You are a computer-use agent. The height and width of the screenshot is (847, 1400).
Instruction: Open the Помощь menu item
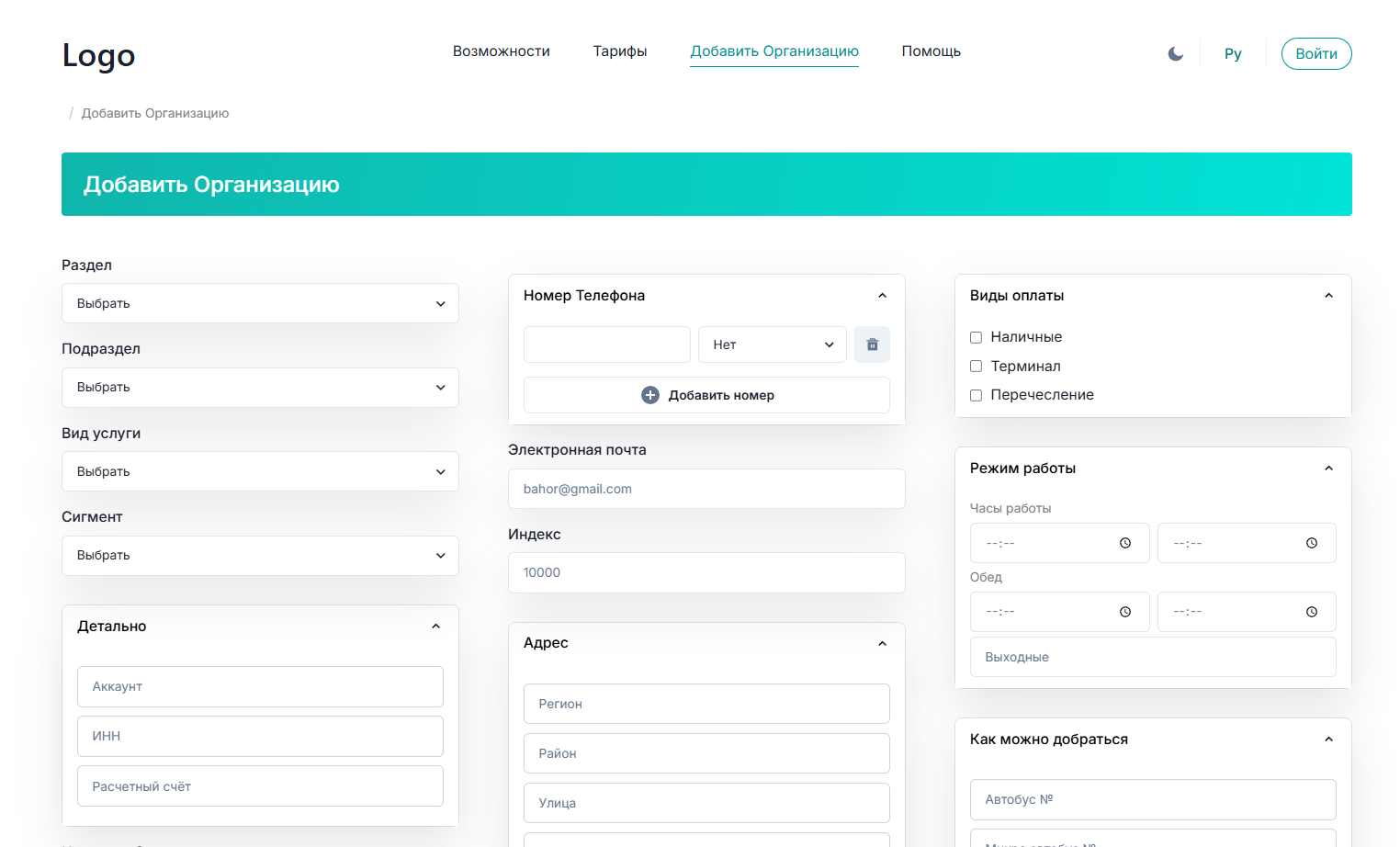coord(931,51)
